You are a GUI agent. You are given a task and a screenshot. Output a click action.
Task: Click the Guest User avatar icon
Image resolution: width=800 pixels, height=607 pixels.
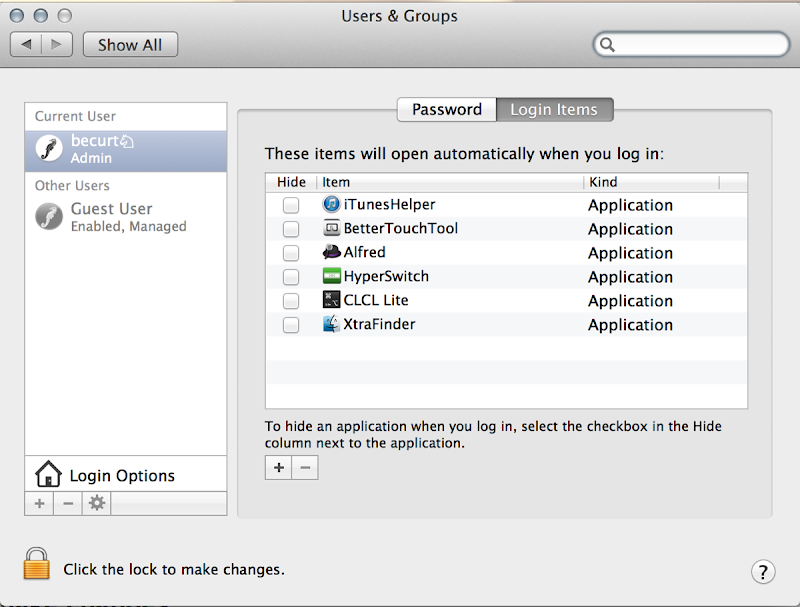49,216
